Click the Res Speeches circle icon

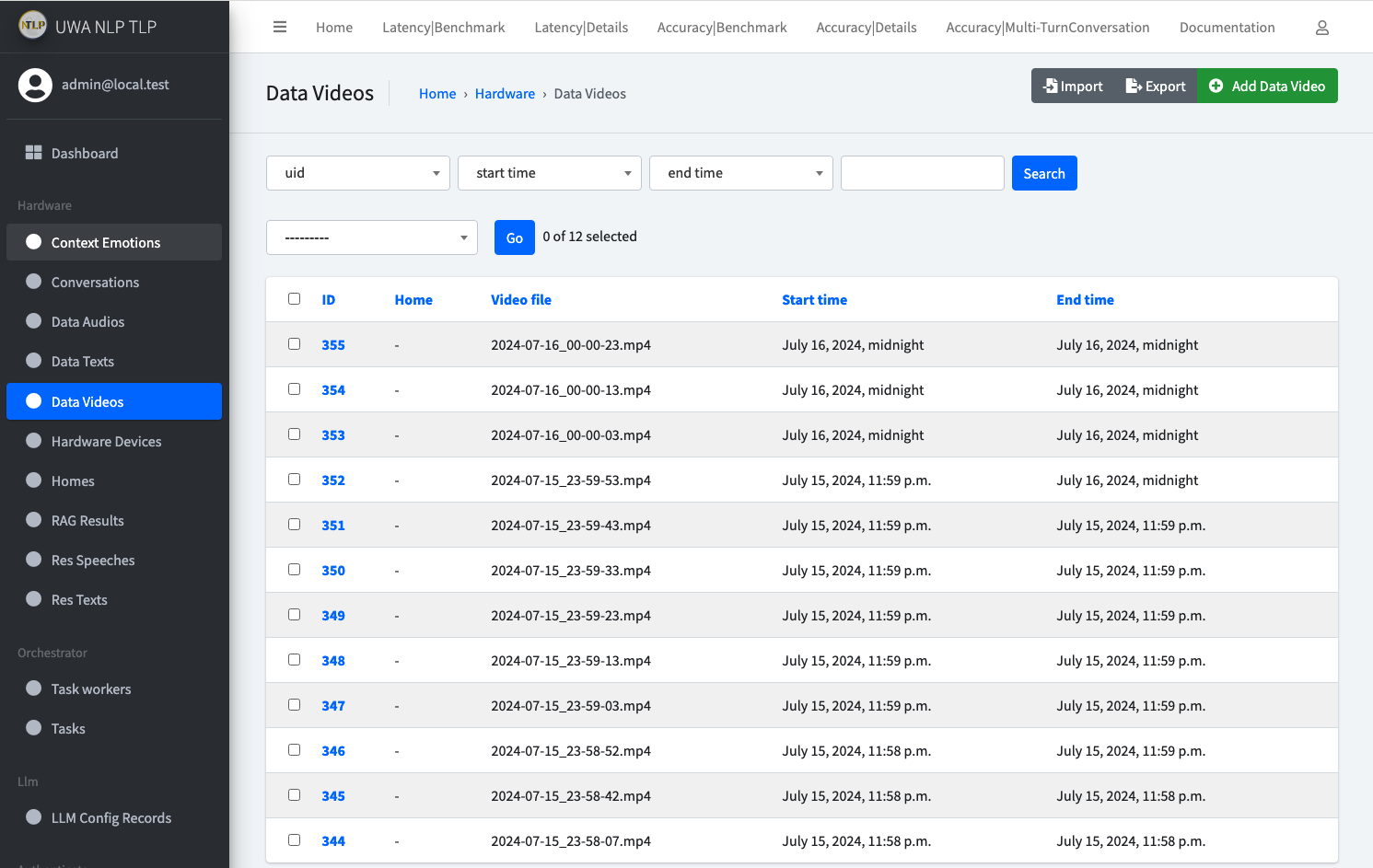[x=34, y=560]
